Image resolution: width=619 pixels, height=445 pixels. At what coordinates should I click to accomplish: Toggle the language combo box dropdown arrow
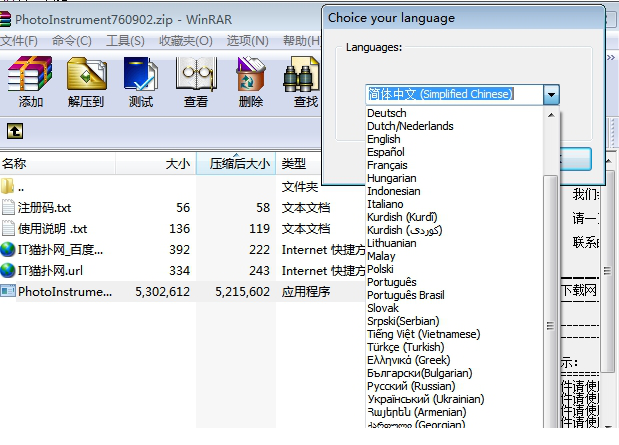(551, 95)
